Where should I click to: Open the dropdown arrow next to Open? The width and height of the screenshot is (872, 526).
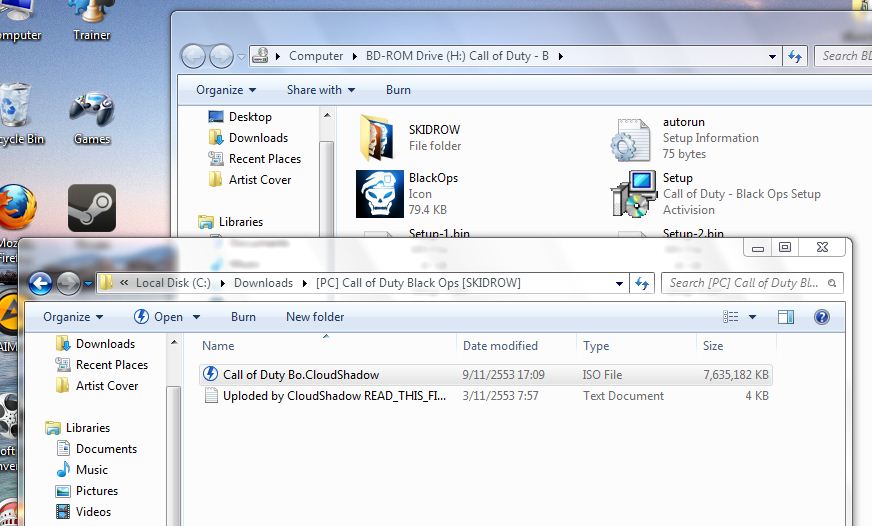[196, 317]
